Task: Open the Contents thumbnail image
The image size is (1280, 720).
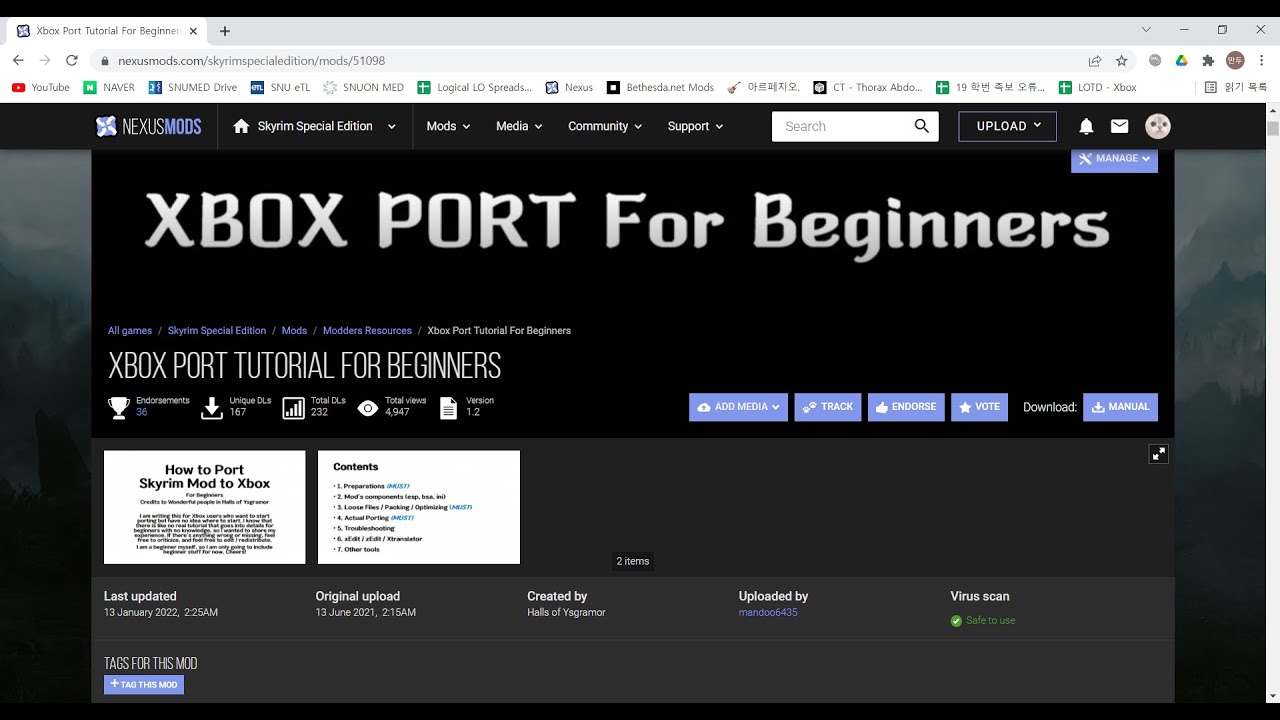Action: pyautogui.click(x=419, y=507)
